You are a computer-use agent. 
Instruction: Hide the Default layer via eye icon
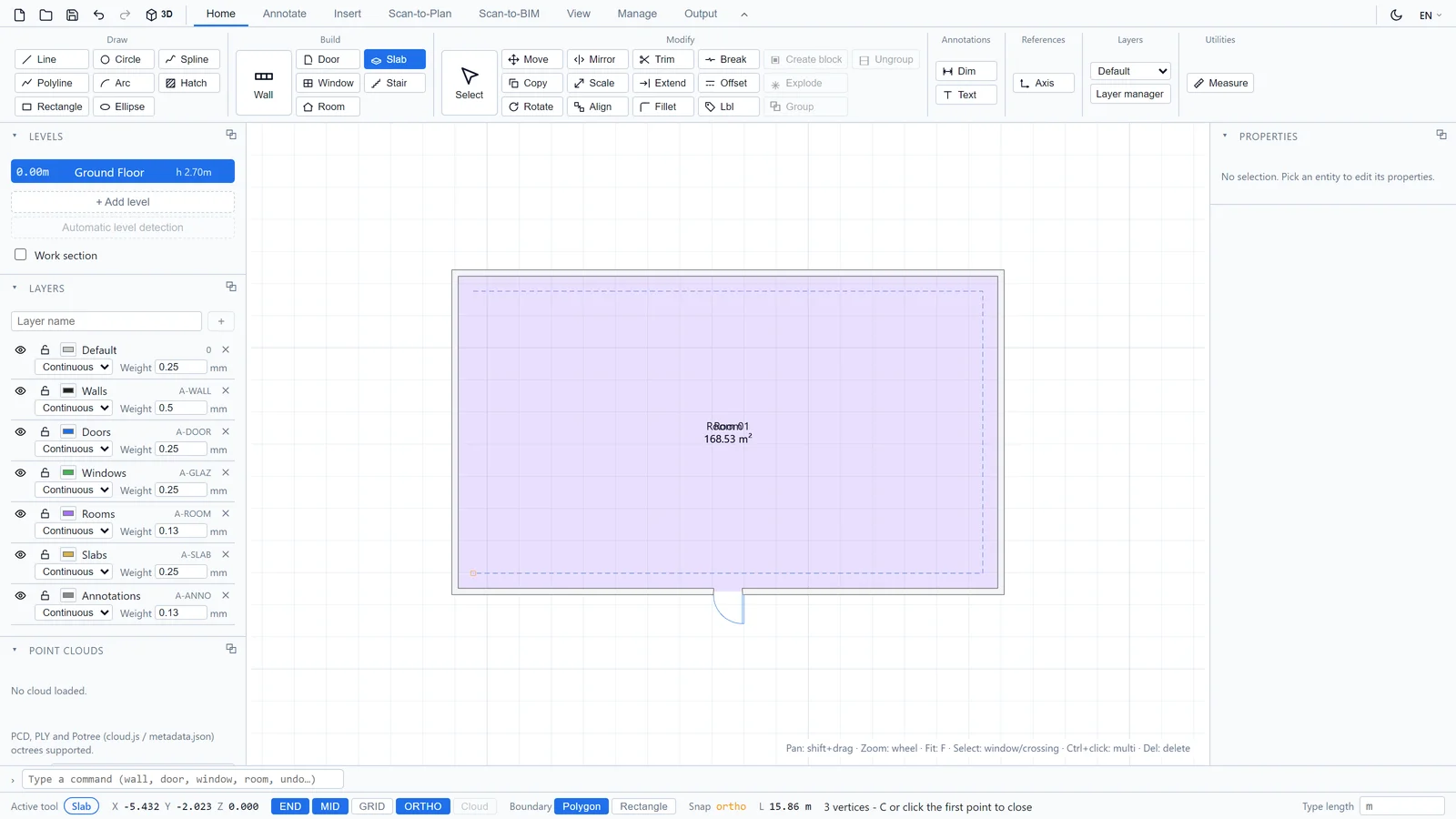[x=20, y=349]
